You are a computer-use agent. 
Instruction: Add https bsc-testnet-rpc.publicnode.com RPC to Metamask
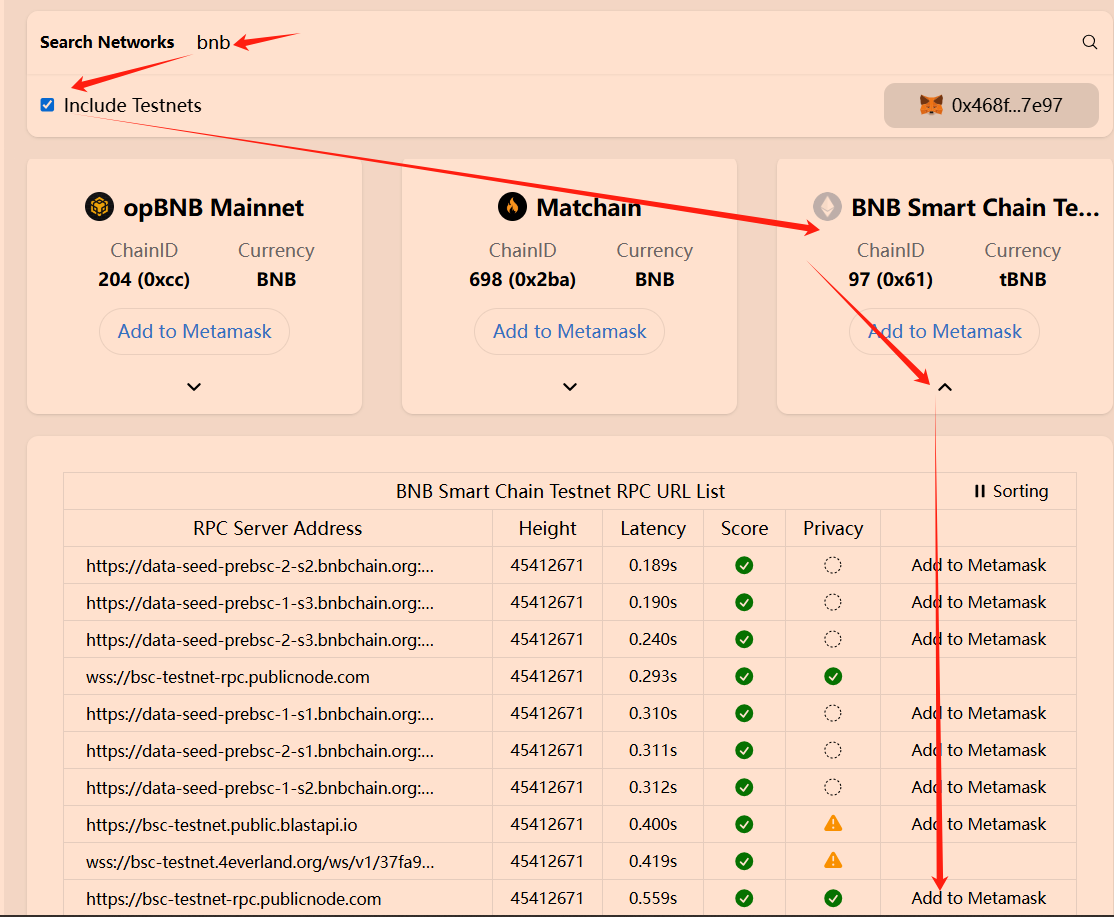978,899
